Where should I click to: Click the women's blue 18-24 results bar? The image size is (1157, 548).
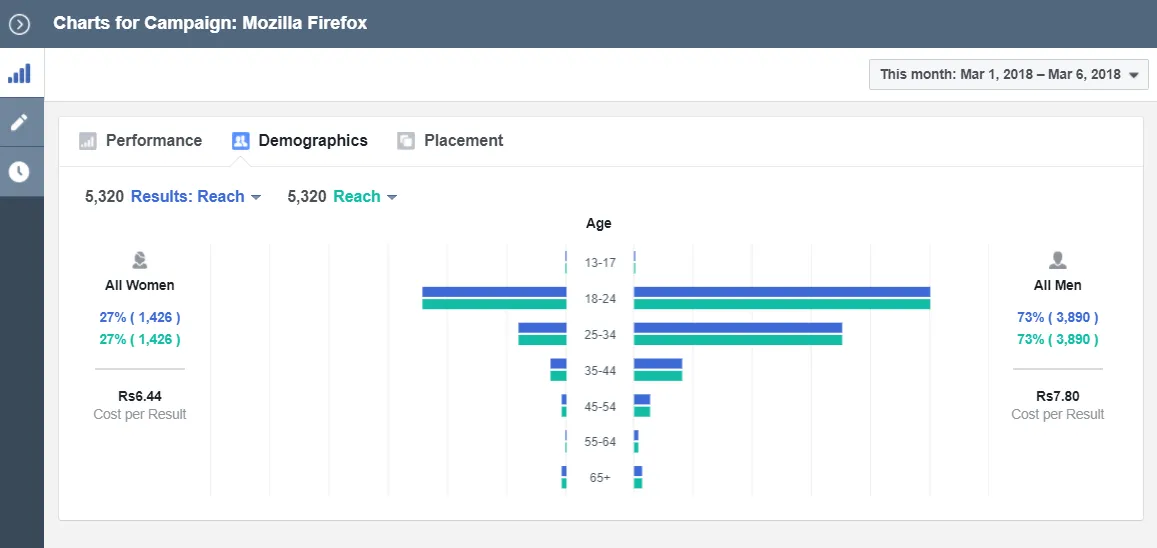coord(494,292)
